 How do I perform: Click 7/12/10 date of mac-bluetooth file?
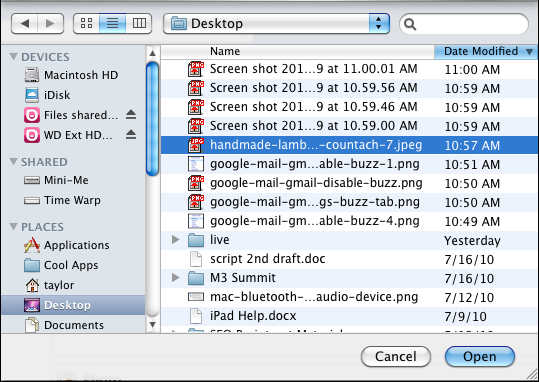tap(469, 297)
